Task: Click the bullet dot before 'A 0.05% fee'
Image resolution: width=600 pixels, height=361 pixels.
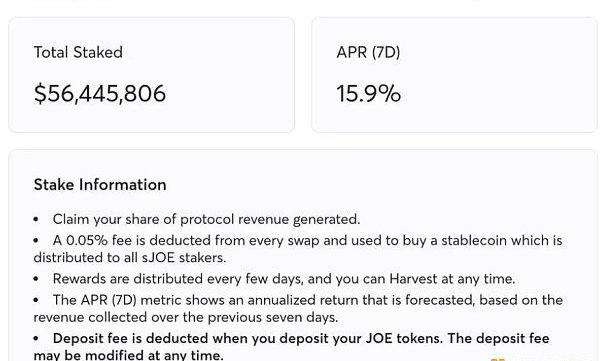Action: pos(36,241)
